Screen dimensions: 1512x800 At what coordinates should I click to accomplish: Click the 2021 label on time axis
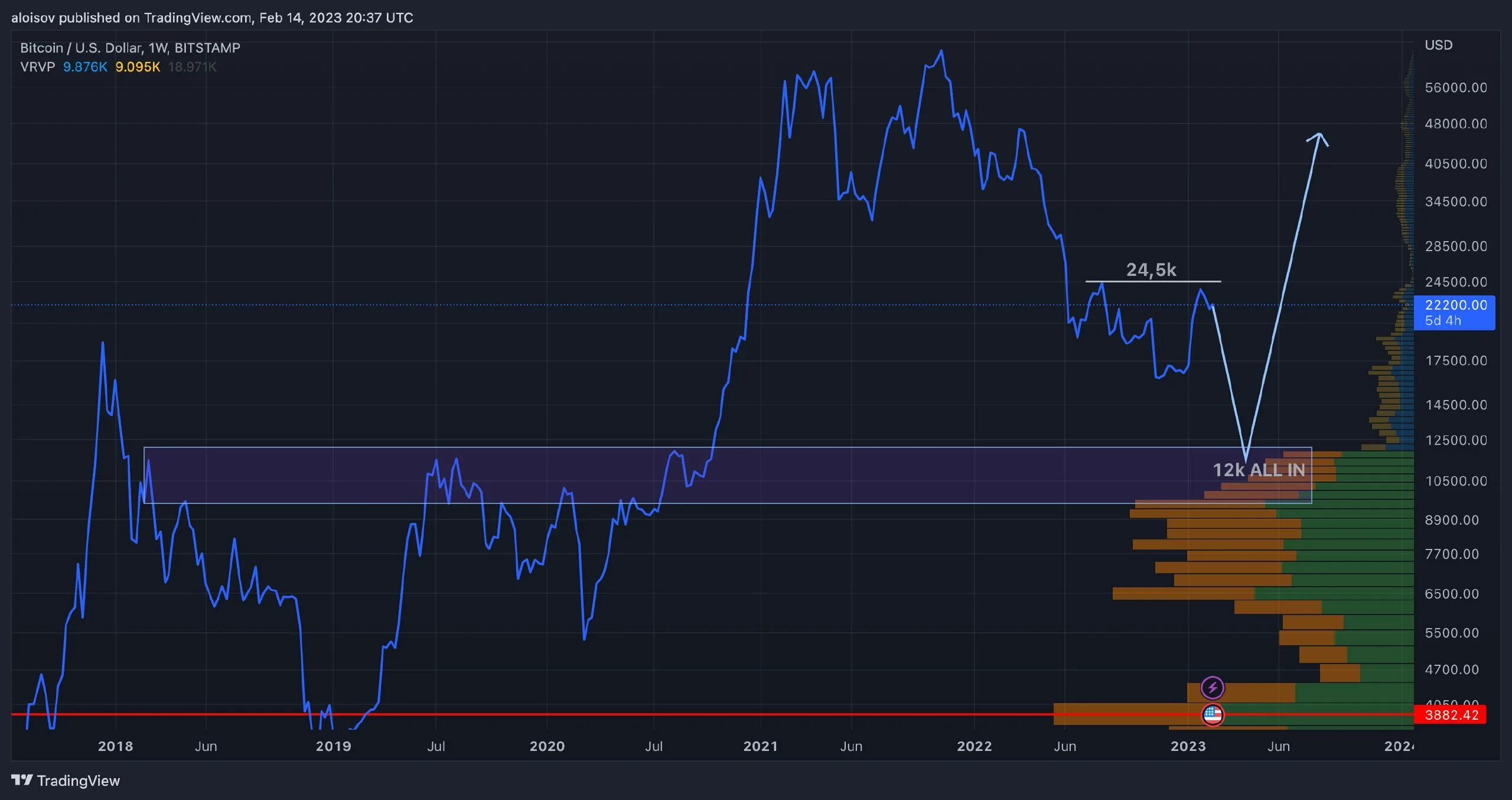click(x=760, y=746)
